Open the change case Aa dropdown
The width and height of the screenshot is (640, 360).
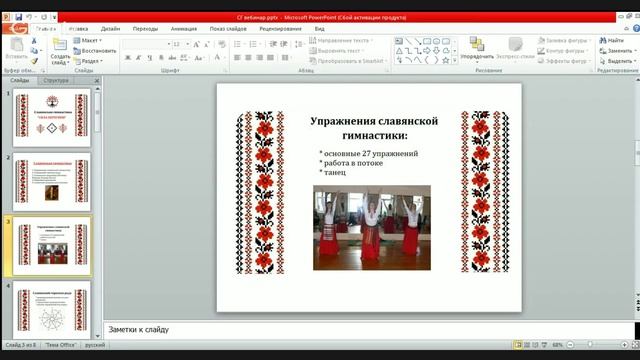199,58
